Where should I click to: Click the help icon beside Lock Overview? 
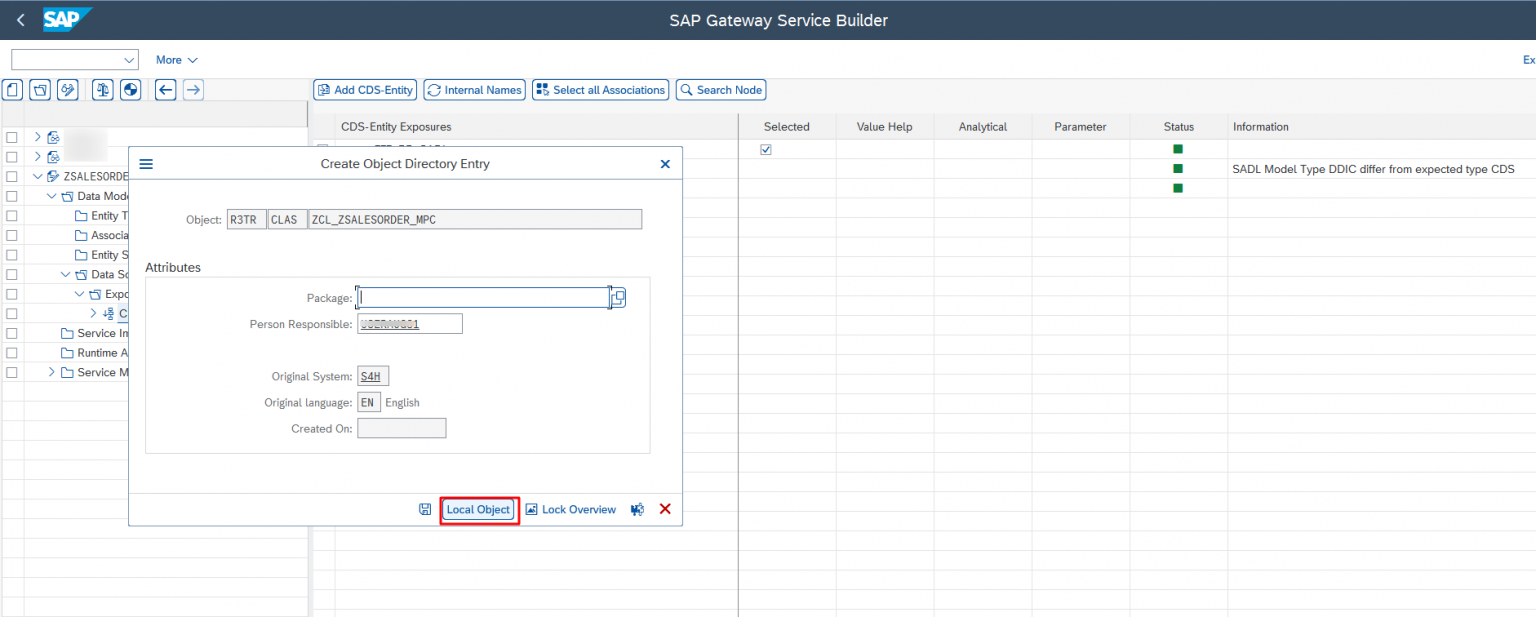coord(637,509)
